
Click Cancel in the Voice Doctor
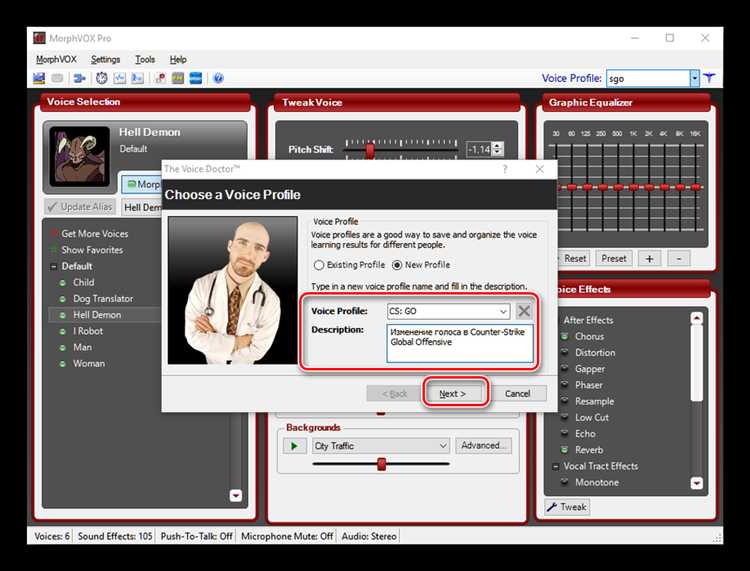pos(518,394)
